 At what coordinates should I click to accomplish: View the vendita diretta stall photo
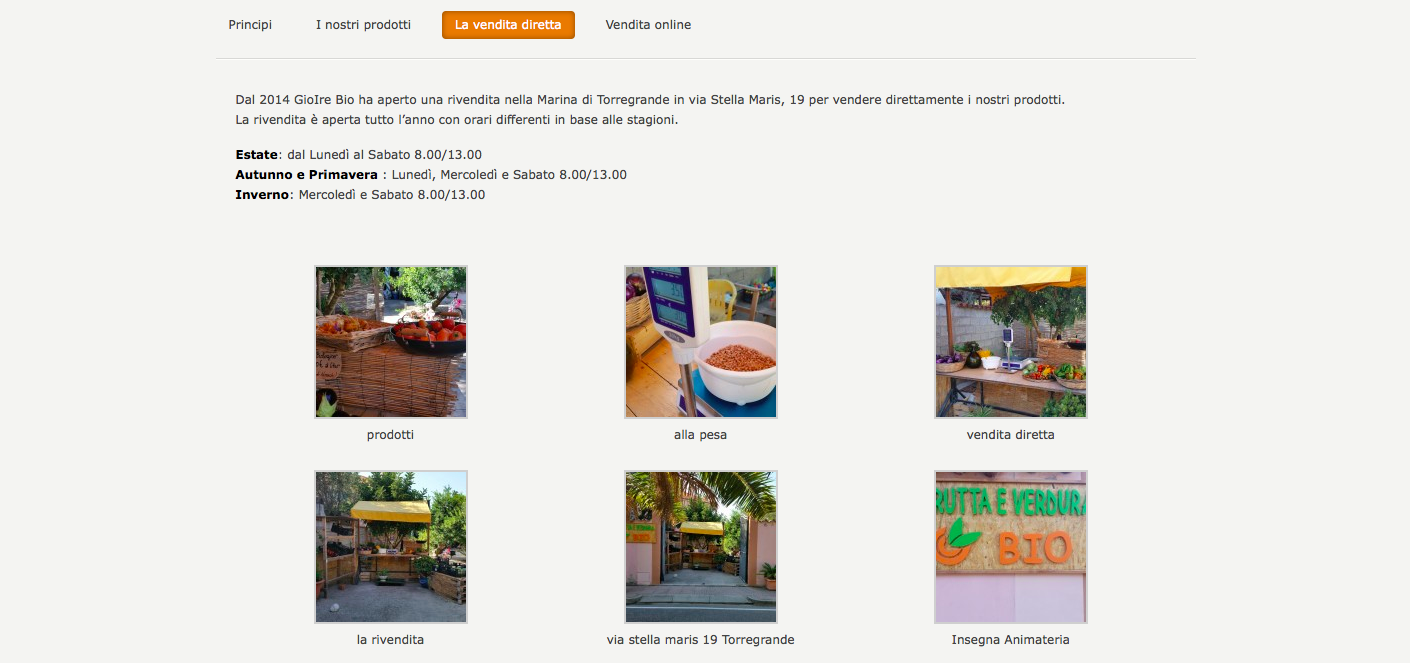point(1011,342)
